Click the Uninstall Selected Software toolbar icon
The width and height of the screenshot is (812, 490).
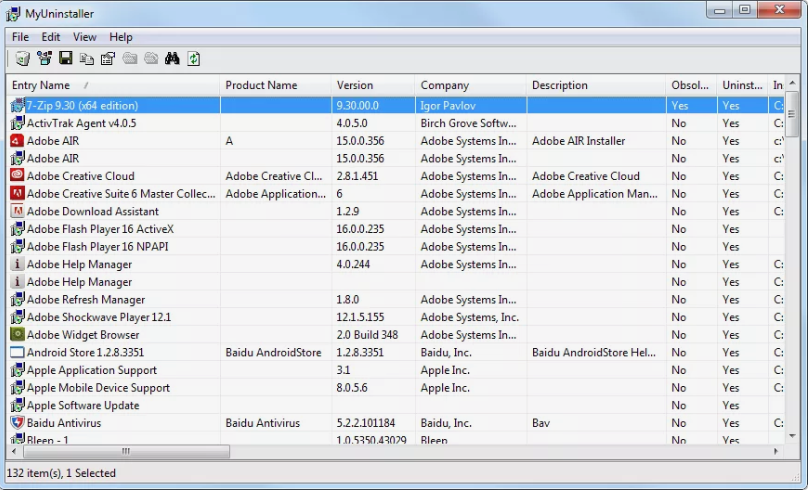(x=22, y=59)
